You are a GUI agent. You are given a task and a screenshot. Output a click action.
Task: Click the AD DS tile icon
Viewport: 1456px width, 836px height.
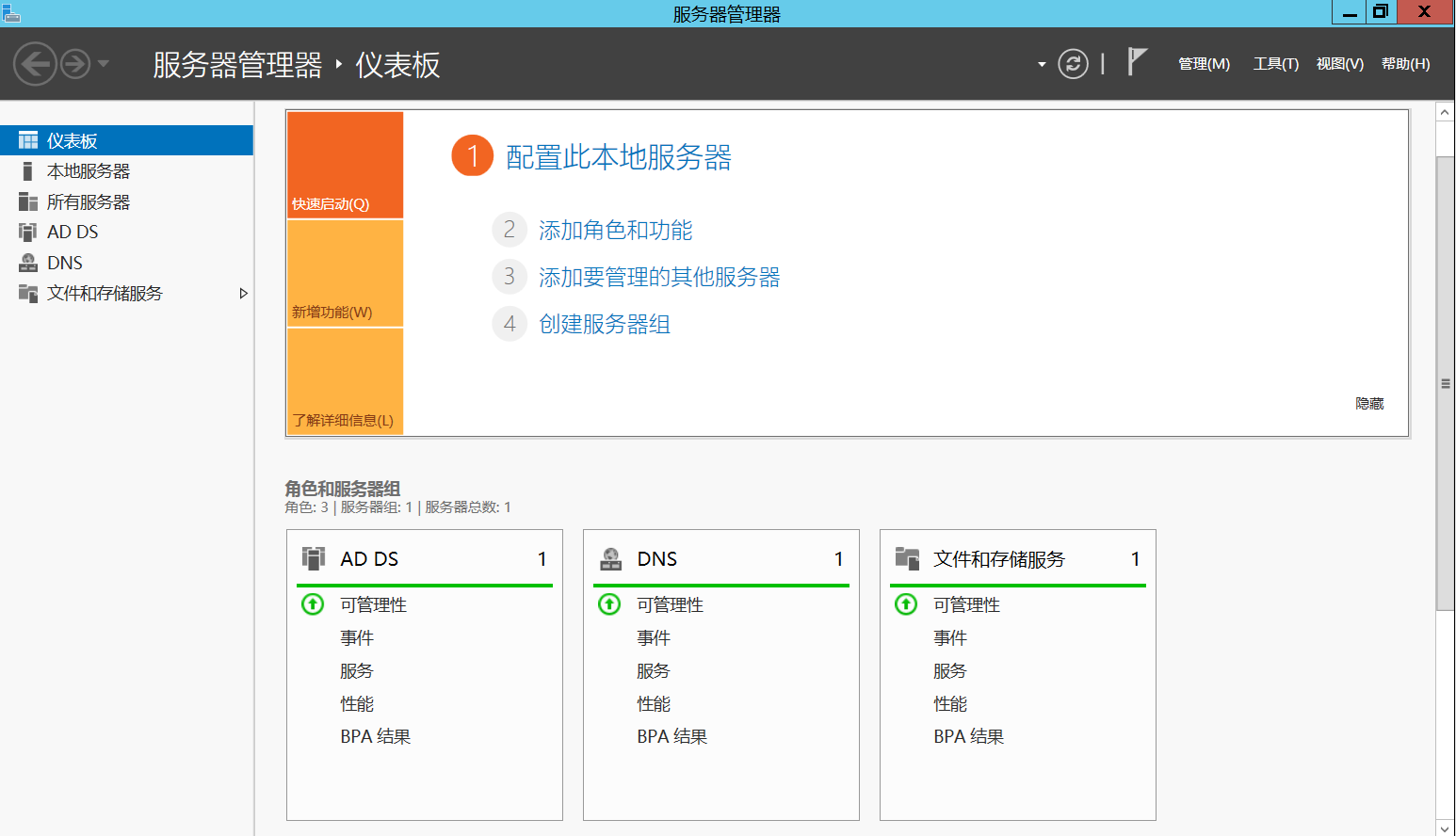pyautogui.click(x=314, y=558)
